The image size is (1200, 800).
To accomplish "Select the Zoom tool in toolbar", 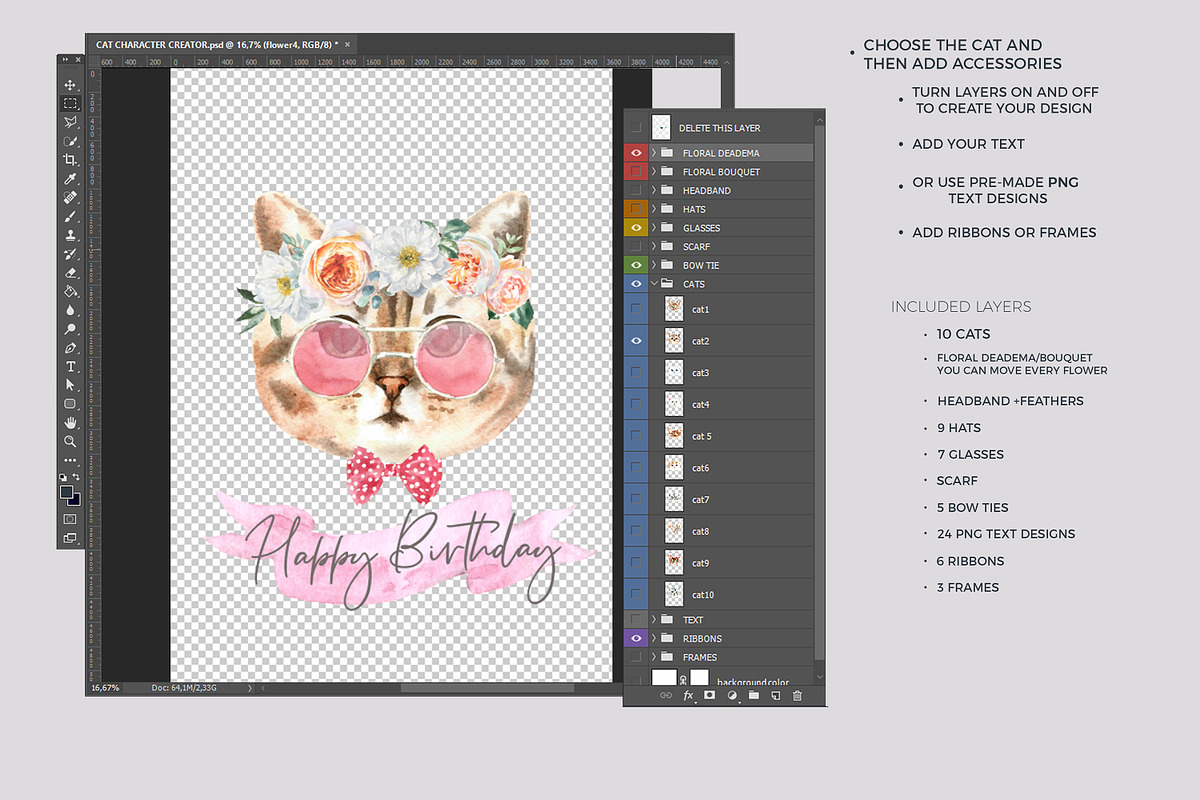I will coord(70,441).
